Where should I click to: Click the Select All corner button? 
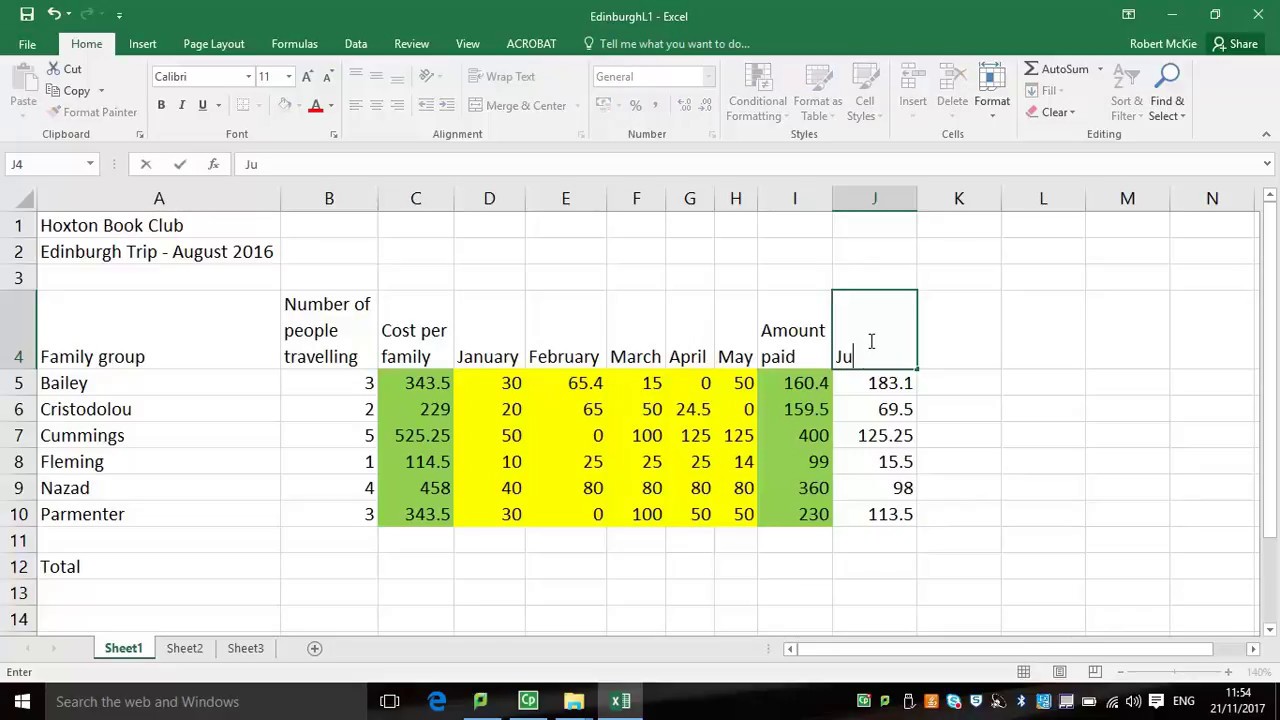(x=18, y=198)
